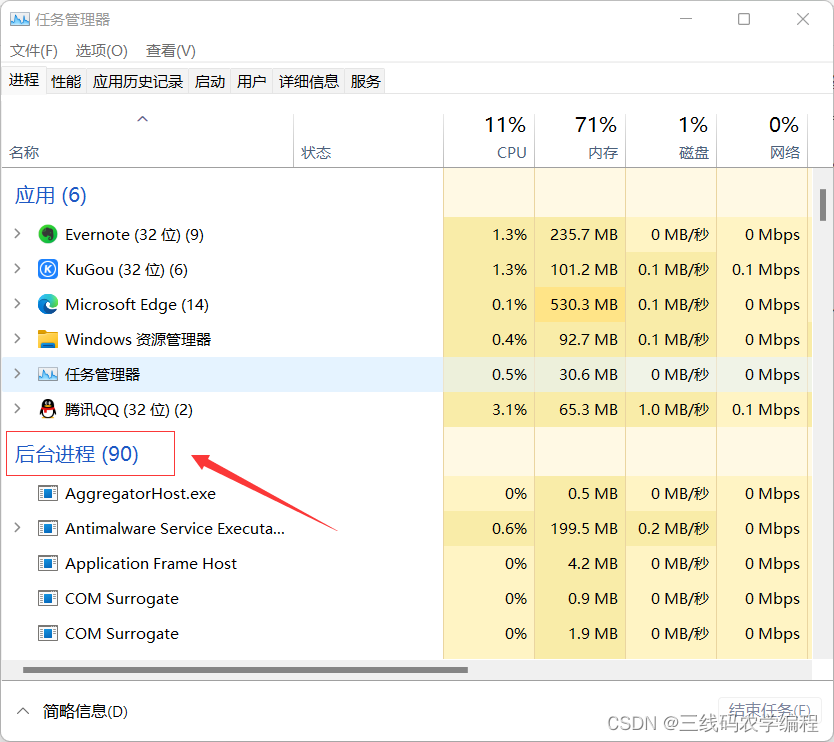Sort by the 网络 column header
834x742 pixels.
(762, 140)
